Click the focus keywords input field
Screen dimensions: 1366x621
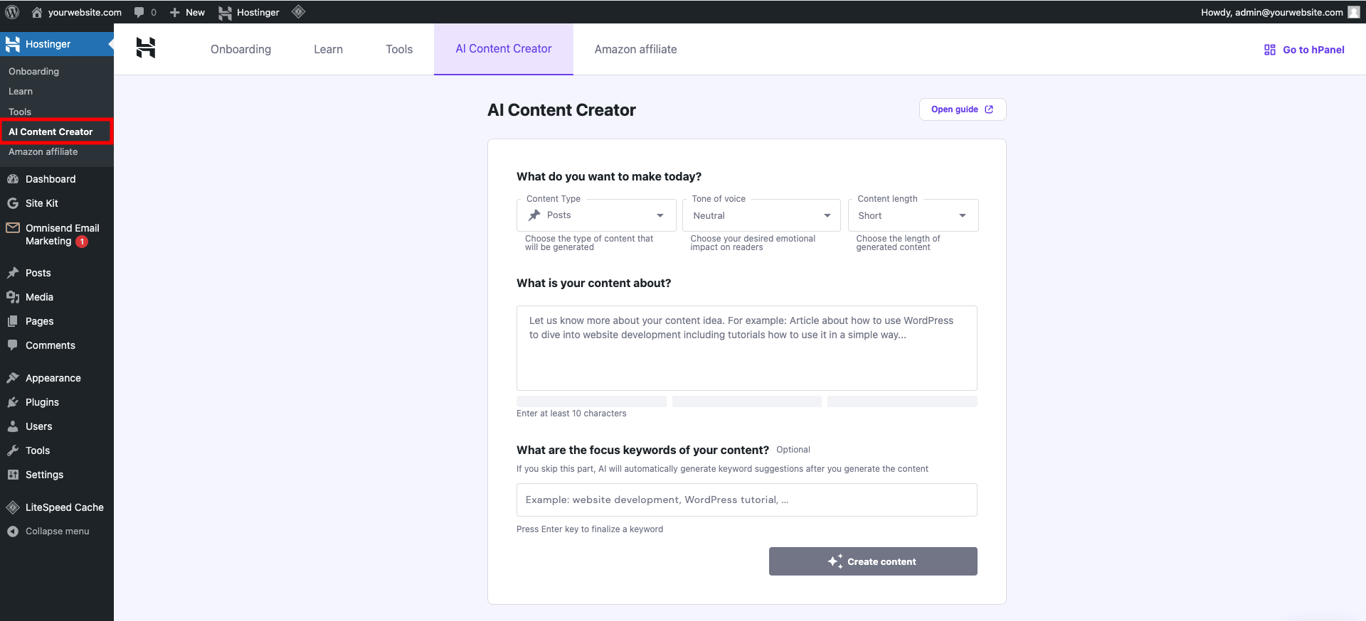pyautogui.click(x=746, y=500)
